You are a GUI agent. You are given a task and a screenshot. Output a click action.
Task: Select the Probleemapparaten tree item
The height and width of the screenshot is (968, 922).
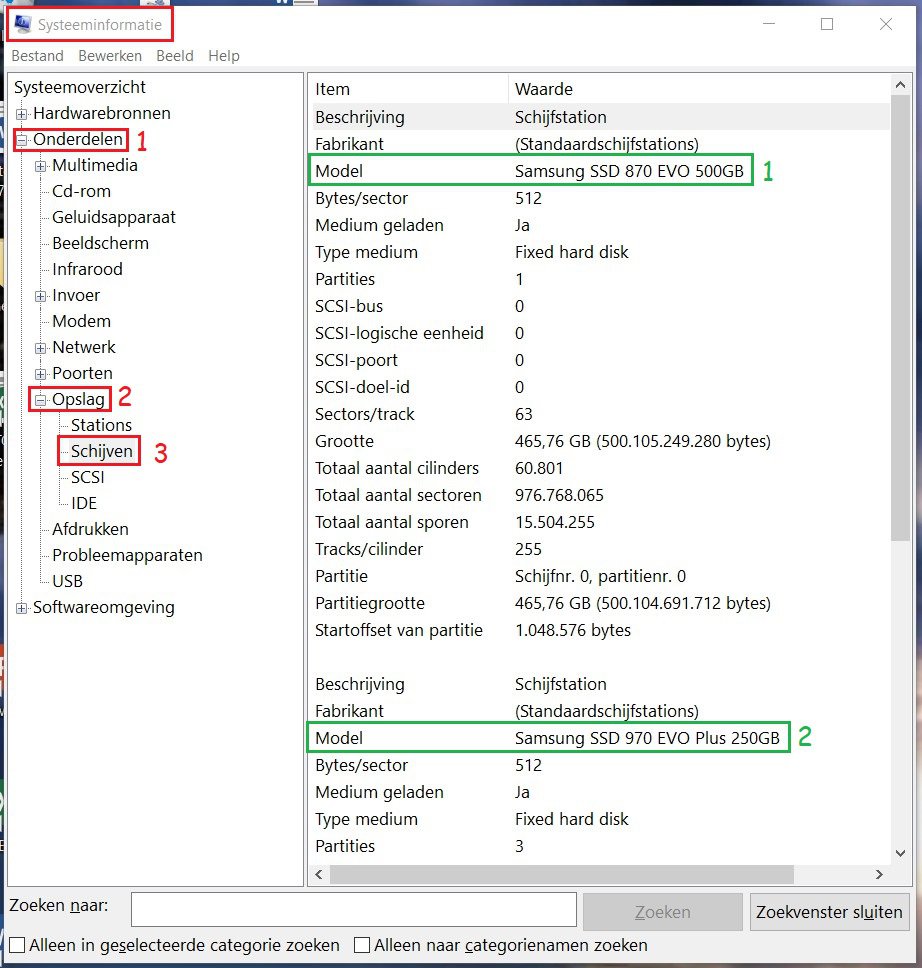pyautogui.click(x=127, y=555)
